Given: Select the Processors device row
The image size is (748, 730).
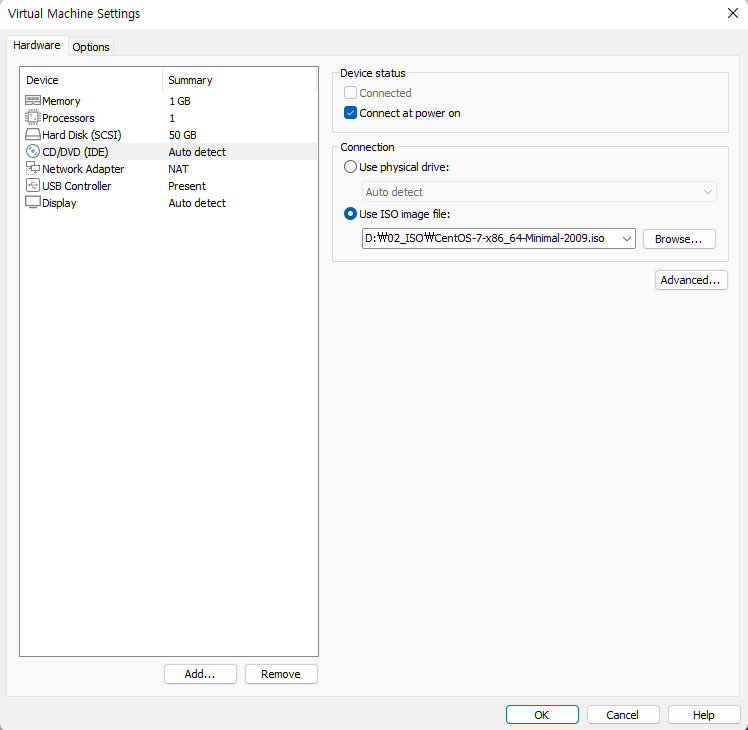Looking at the screenshot, I should pos(169,118).
